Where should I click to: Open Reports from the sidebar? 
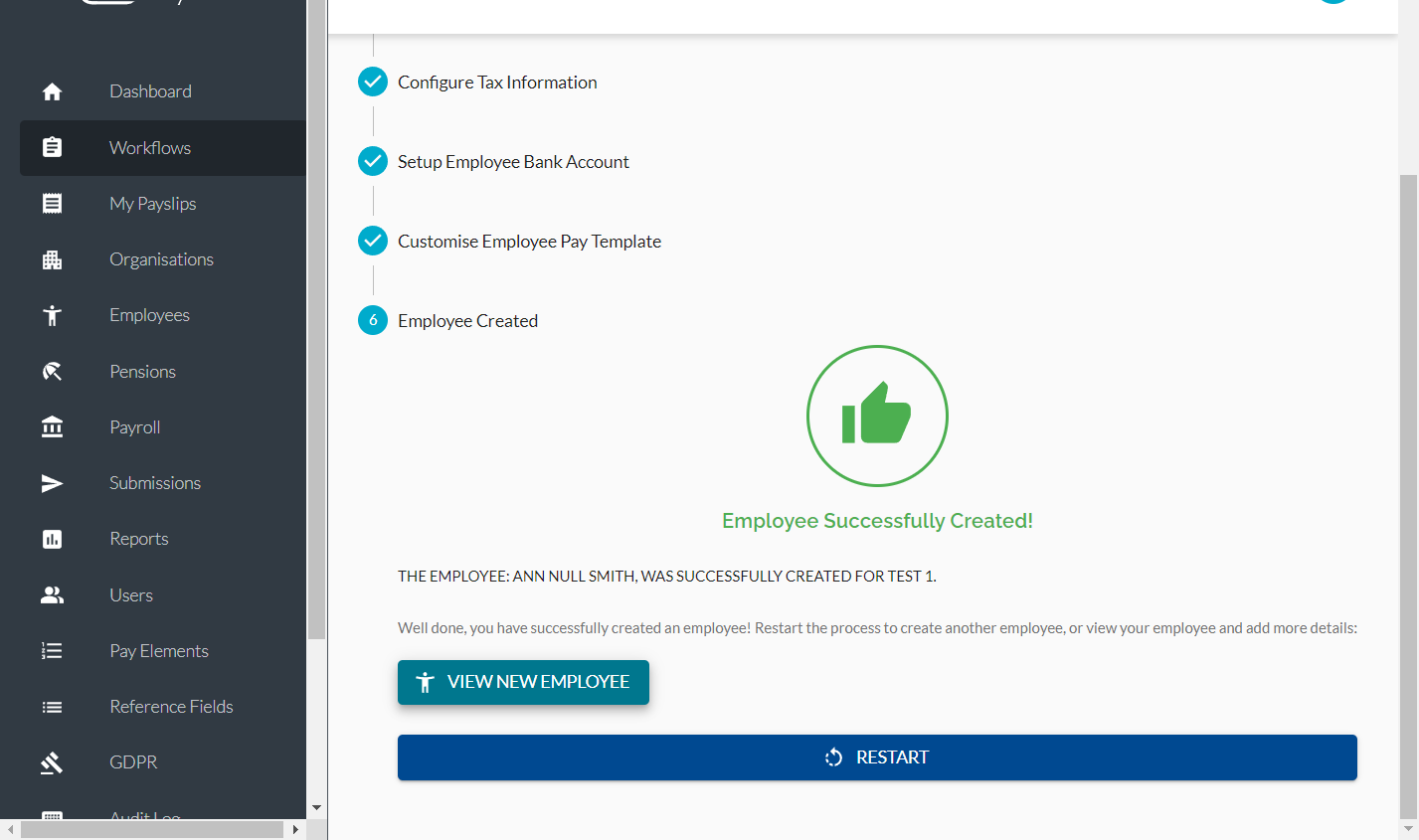coord(163,539)
